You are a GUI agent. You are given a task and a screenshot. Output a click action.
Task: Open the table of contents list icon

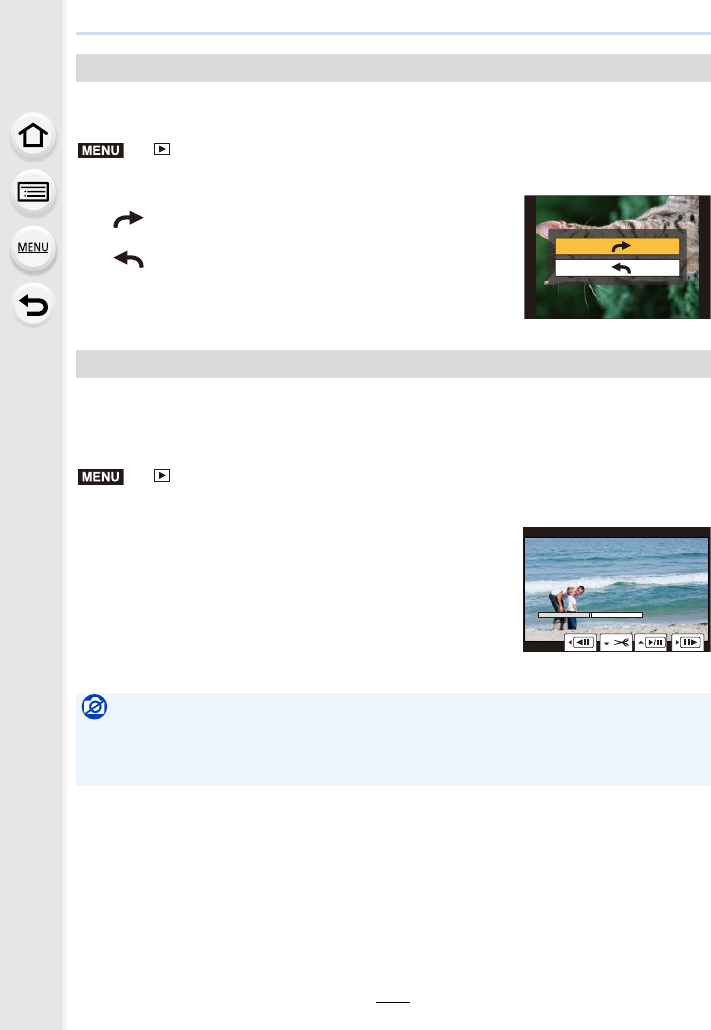[x=33, y=192]
